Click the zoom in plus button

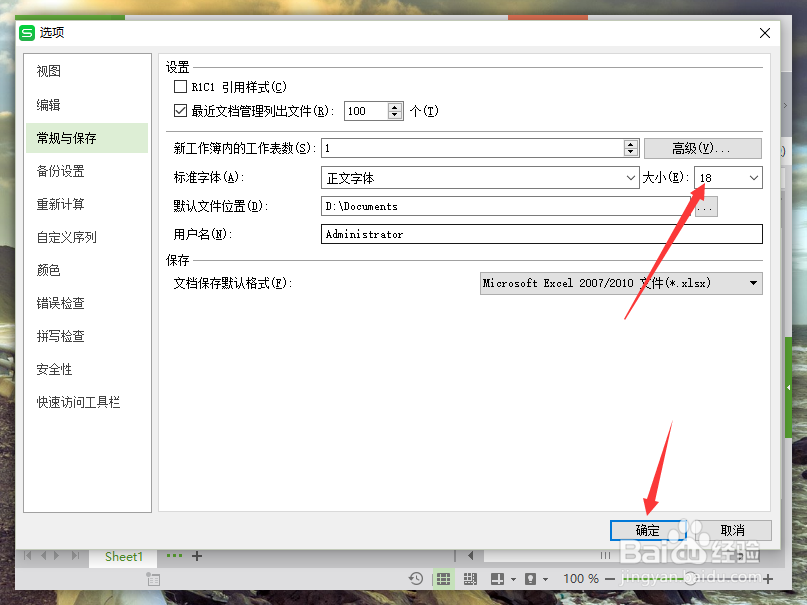tap(768, 579)
